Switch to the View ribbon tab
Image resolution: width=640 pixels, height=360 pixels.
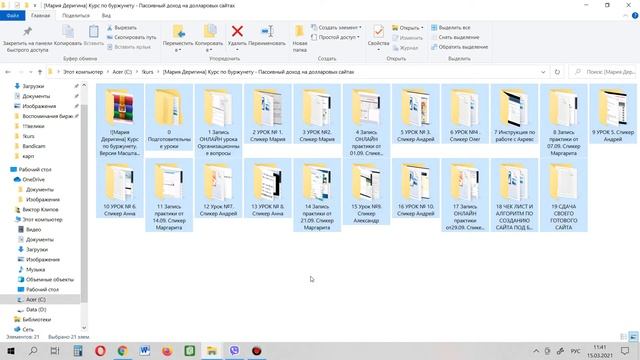click(106, 16)
